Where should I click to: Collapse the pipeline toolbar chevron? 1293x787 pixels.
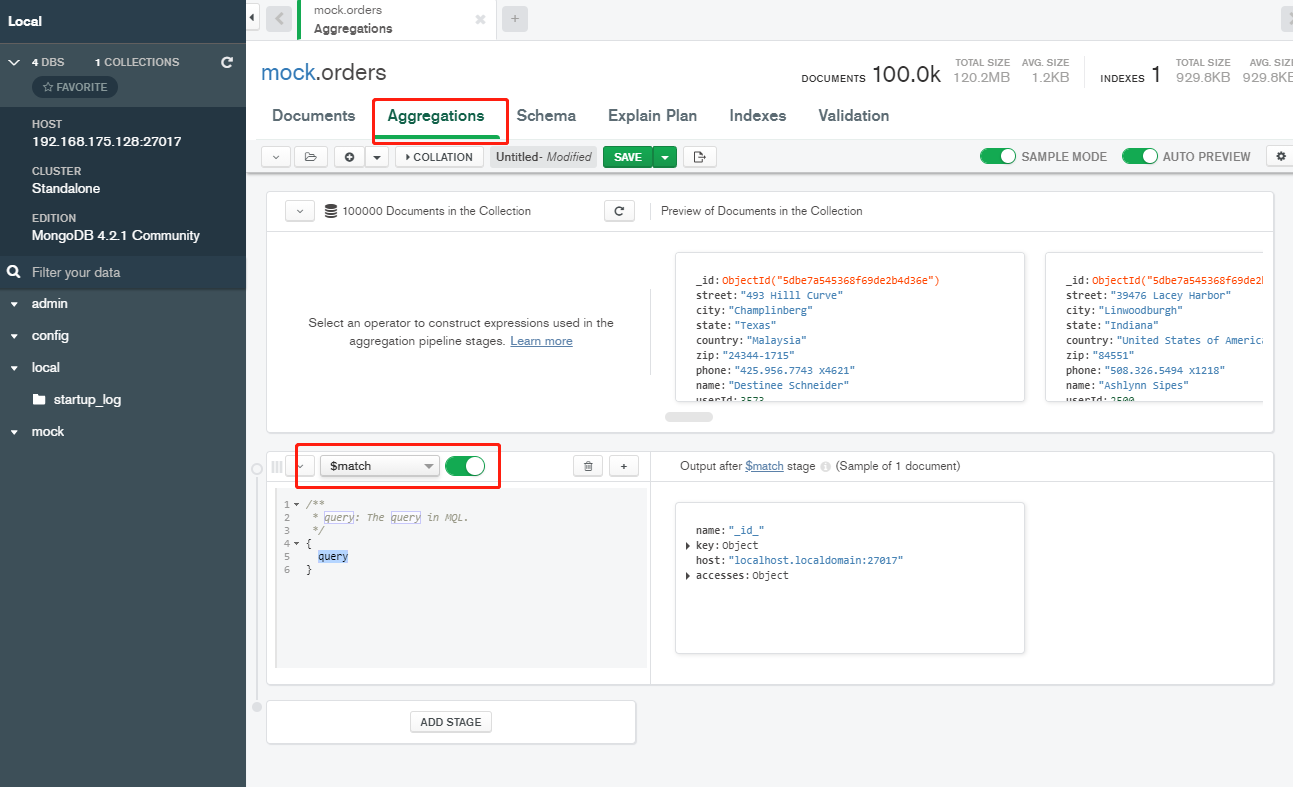coord(276,157)
